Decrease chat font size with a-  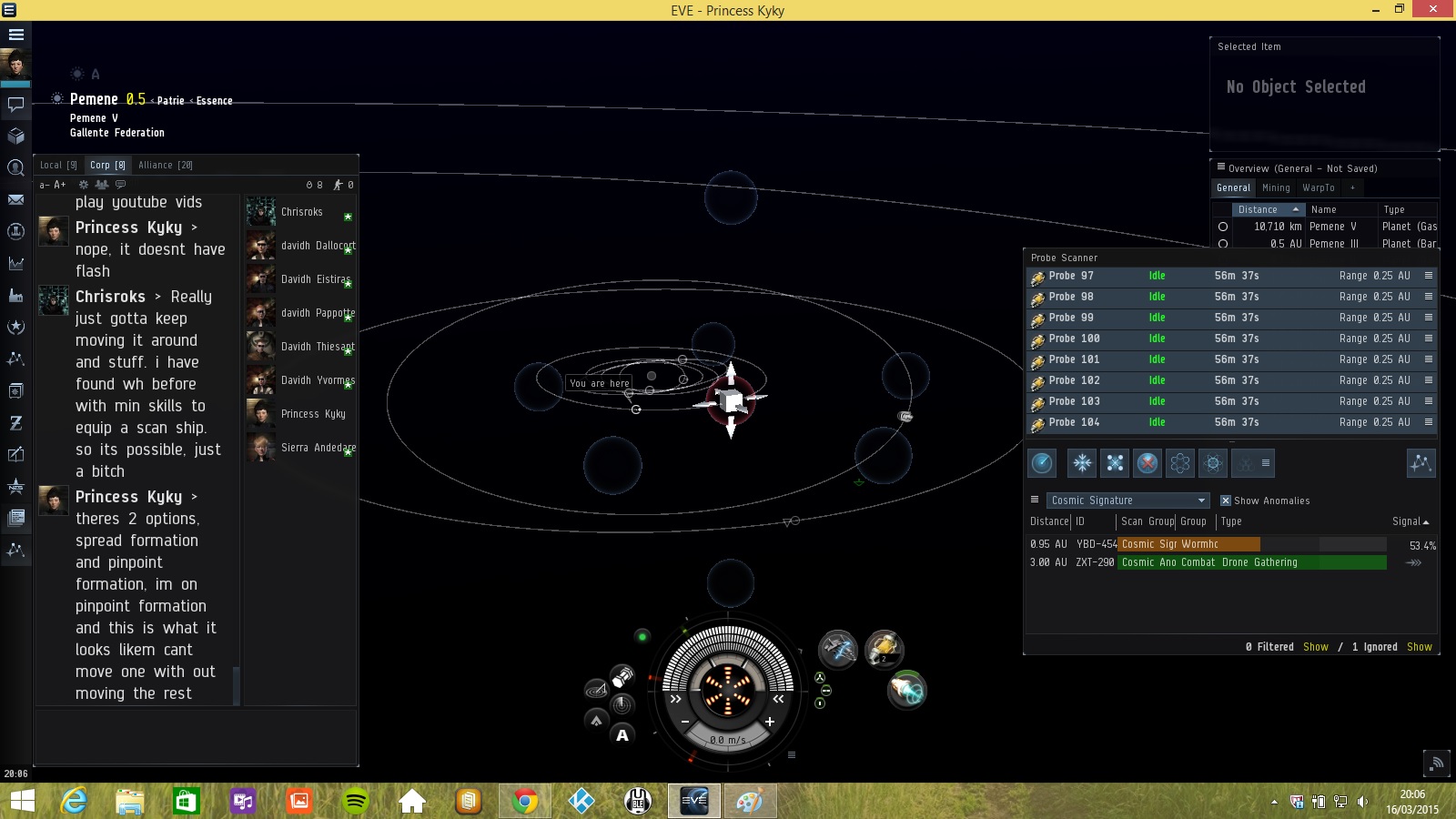tap(45, 185)
